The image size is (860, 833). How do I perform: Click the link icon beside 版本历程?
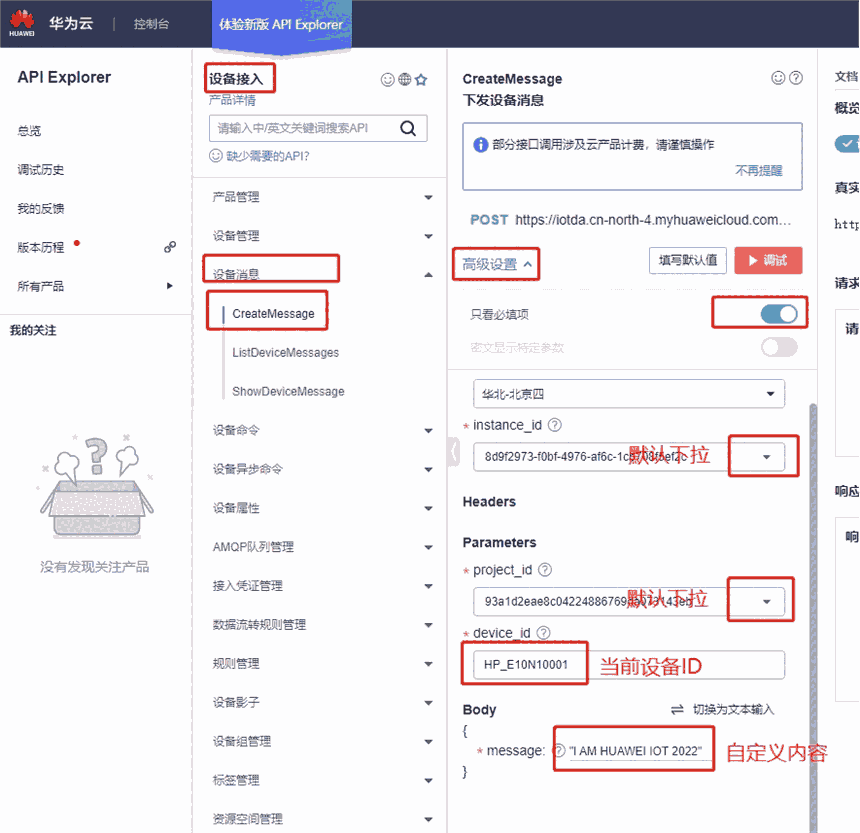[x=170, y=247]
